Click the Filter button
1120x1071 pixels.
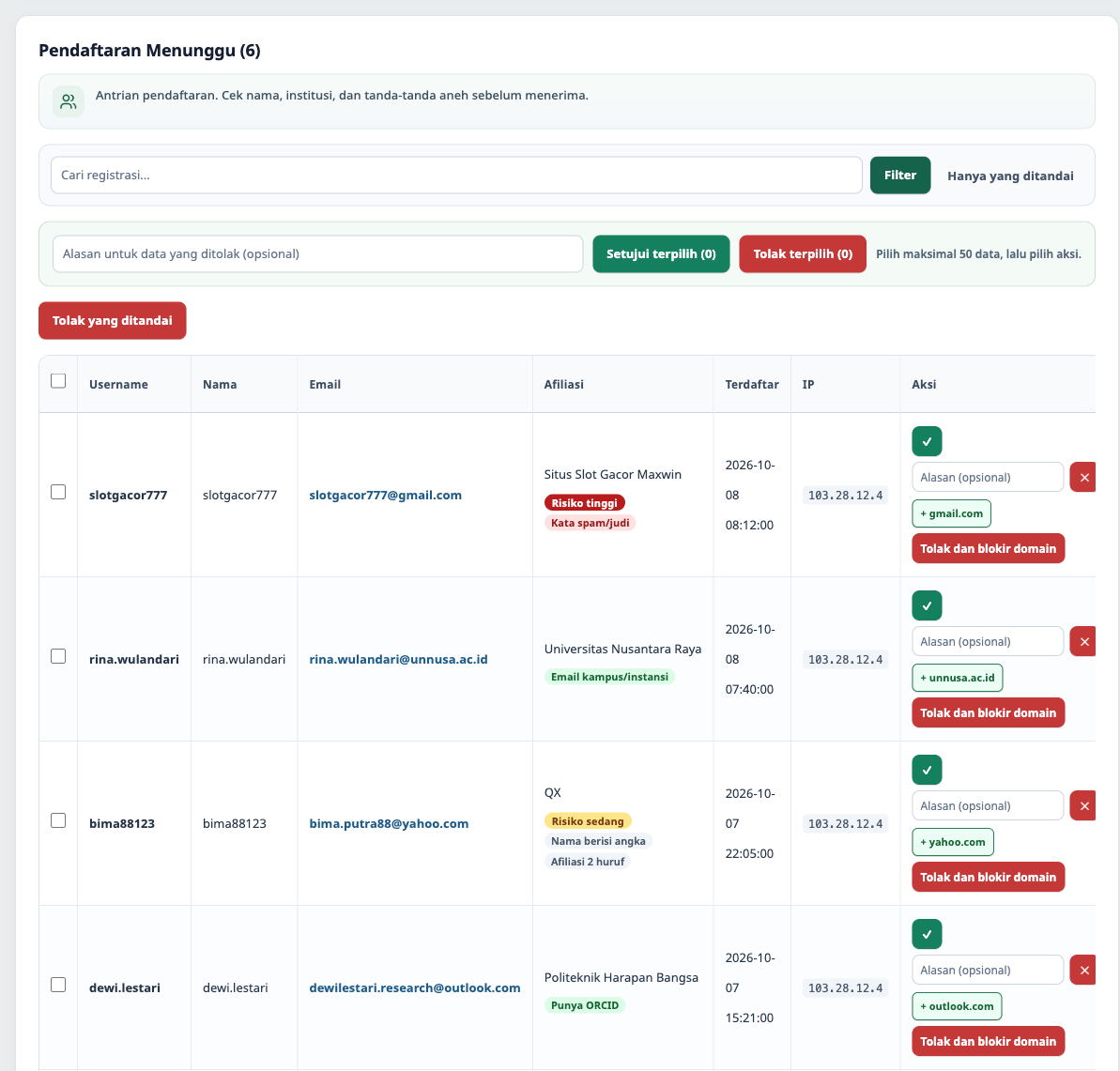pos(900,175)
